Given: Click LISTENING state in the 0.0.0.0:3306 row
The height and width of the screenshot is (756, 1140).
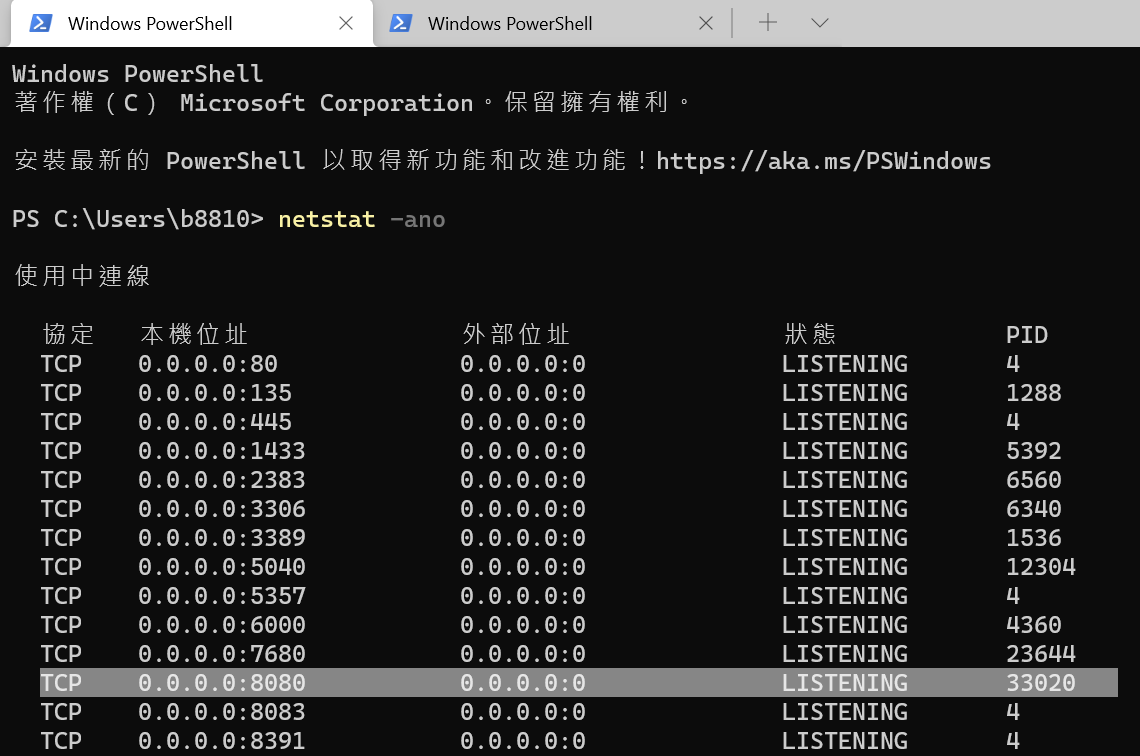Looking at the screenshot, I should pyautogui.click(x=845, y=509).
